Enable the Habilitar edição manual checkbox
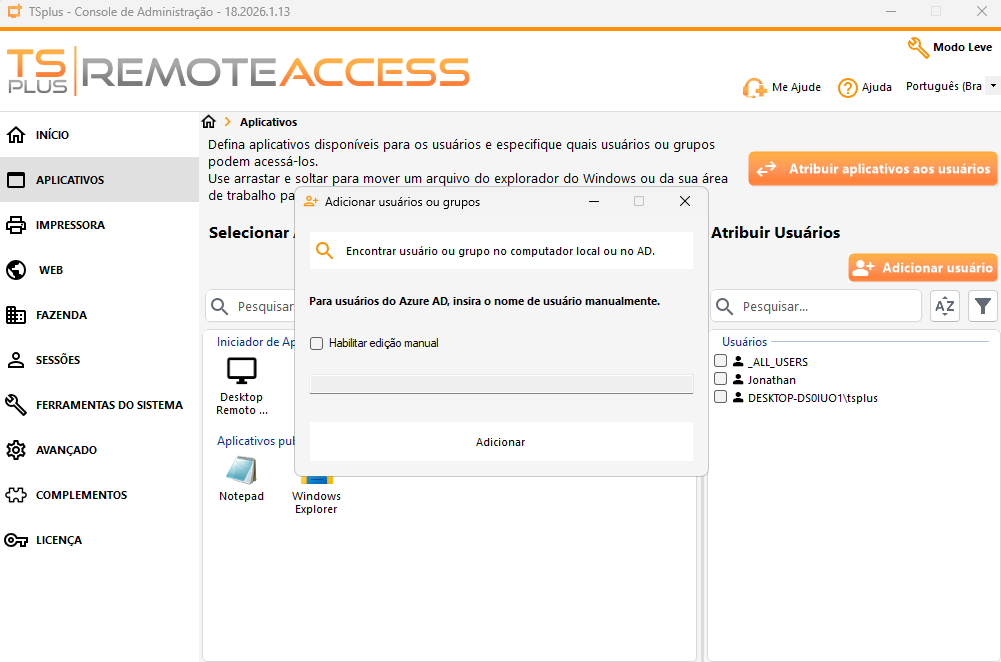The width and height of the screenshot is (1001, 662). [317, 343]
